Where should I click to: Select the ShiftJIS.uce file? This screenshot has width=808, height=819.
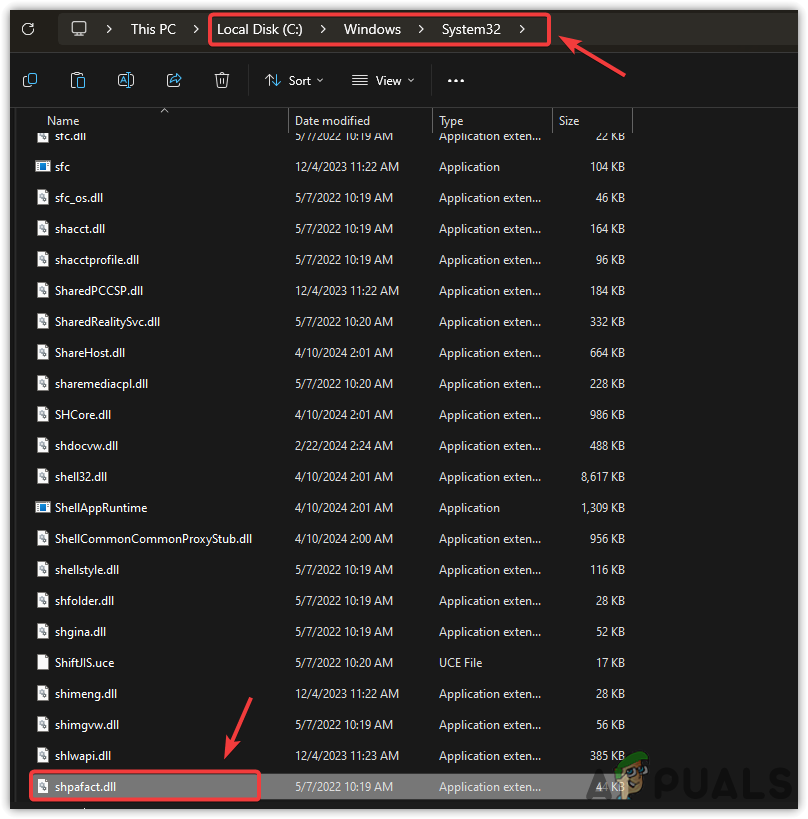tap(84, 662)
